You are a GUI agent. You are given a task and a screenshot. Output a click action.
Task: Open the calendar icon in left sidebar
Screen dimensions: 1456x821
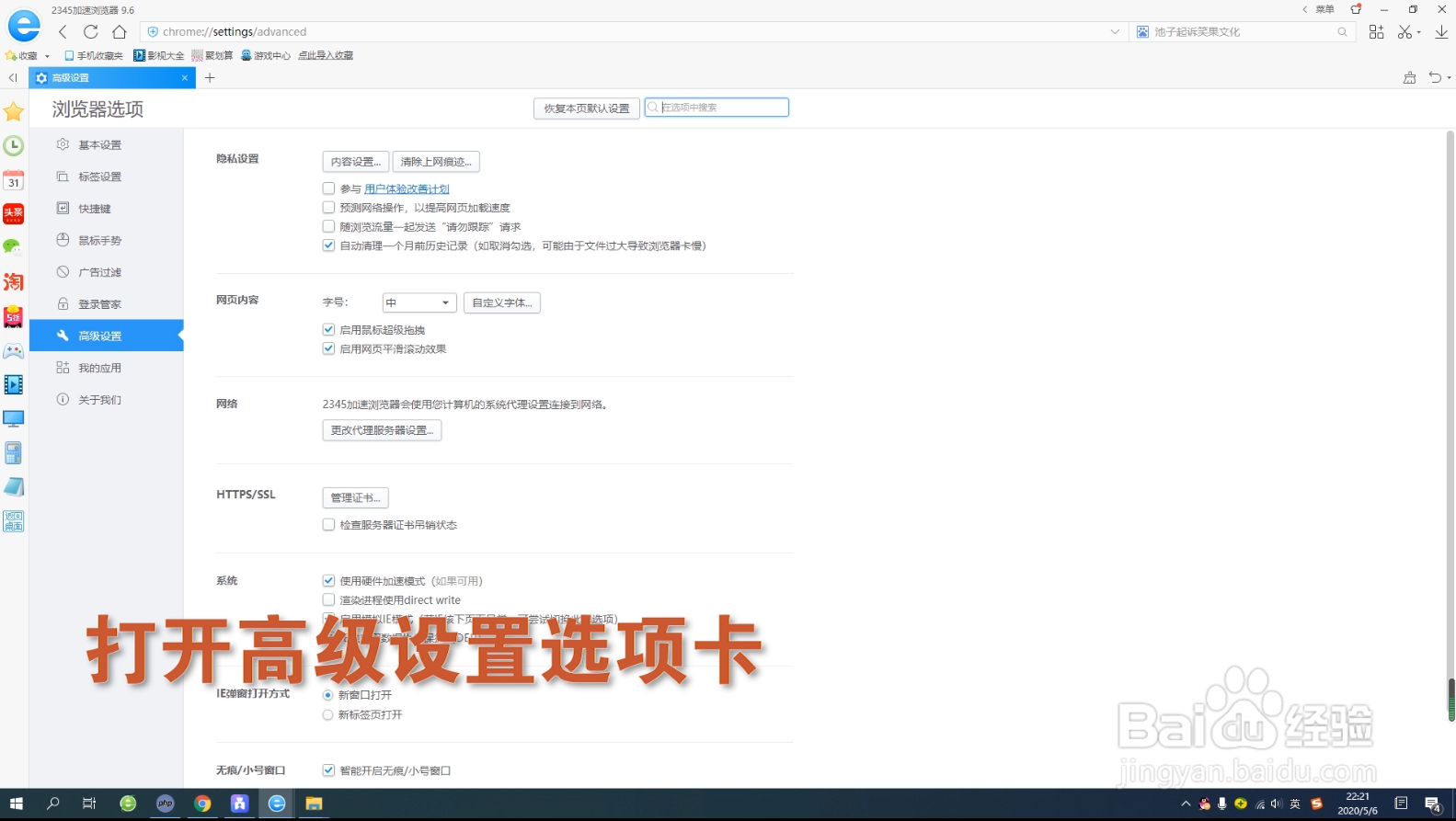click(14, 179)
